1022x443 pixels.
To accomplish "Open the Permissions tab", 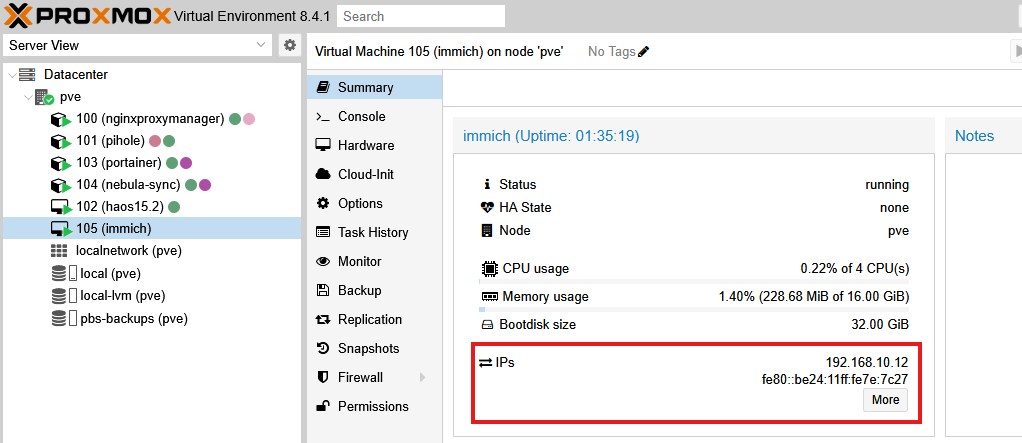I will (x=375, y=407).
